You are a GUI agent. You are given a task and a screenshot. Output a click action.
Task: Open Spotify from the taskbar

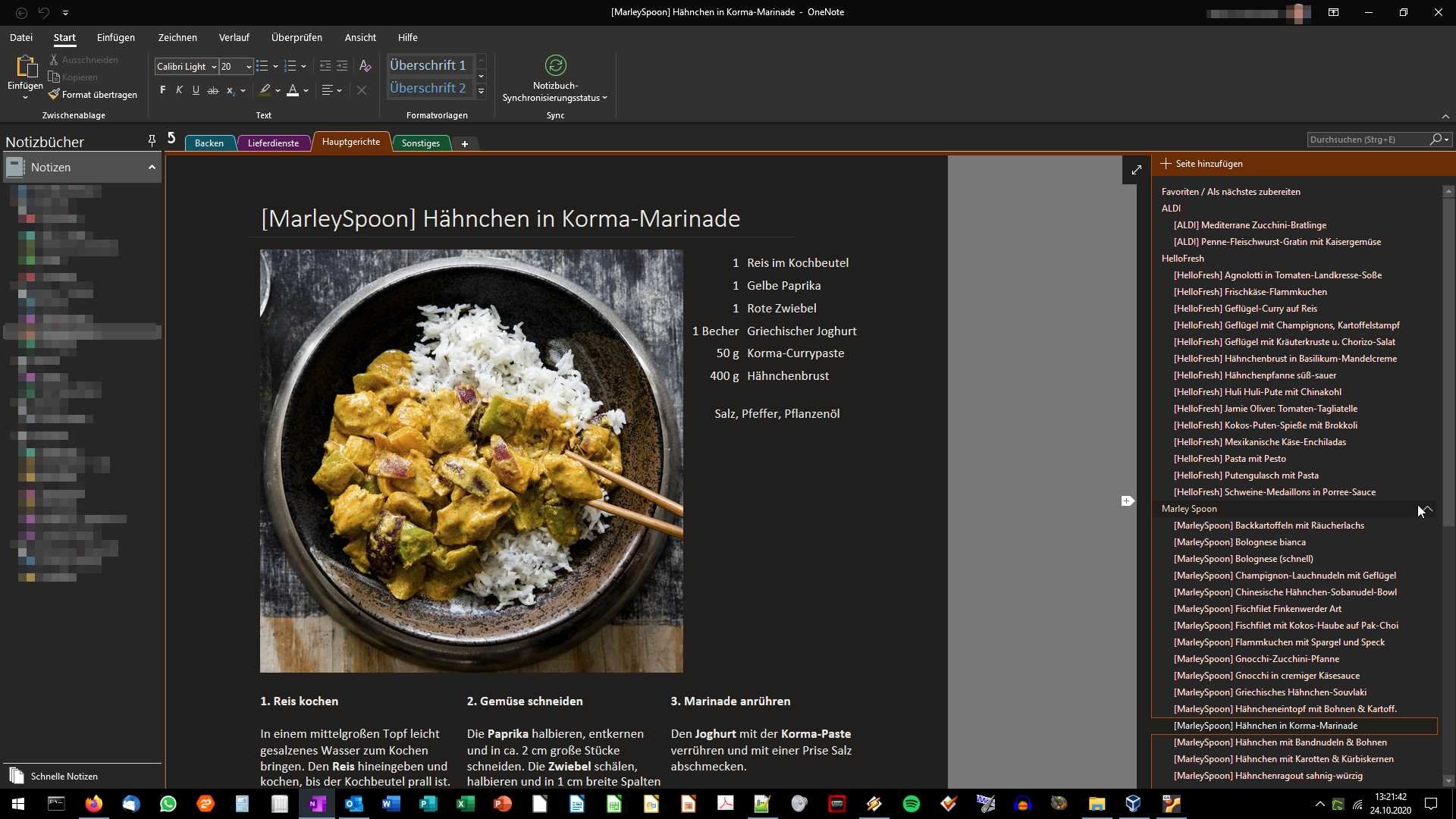coord(912,804)
